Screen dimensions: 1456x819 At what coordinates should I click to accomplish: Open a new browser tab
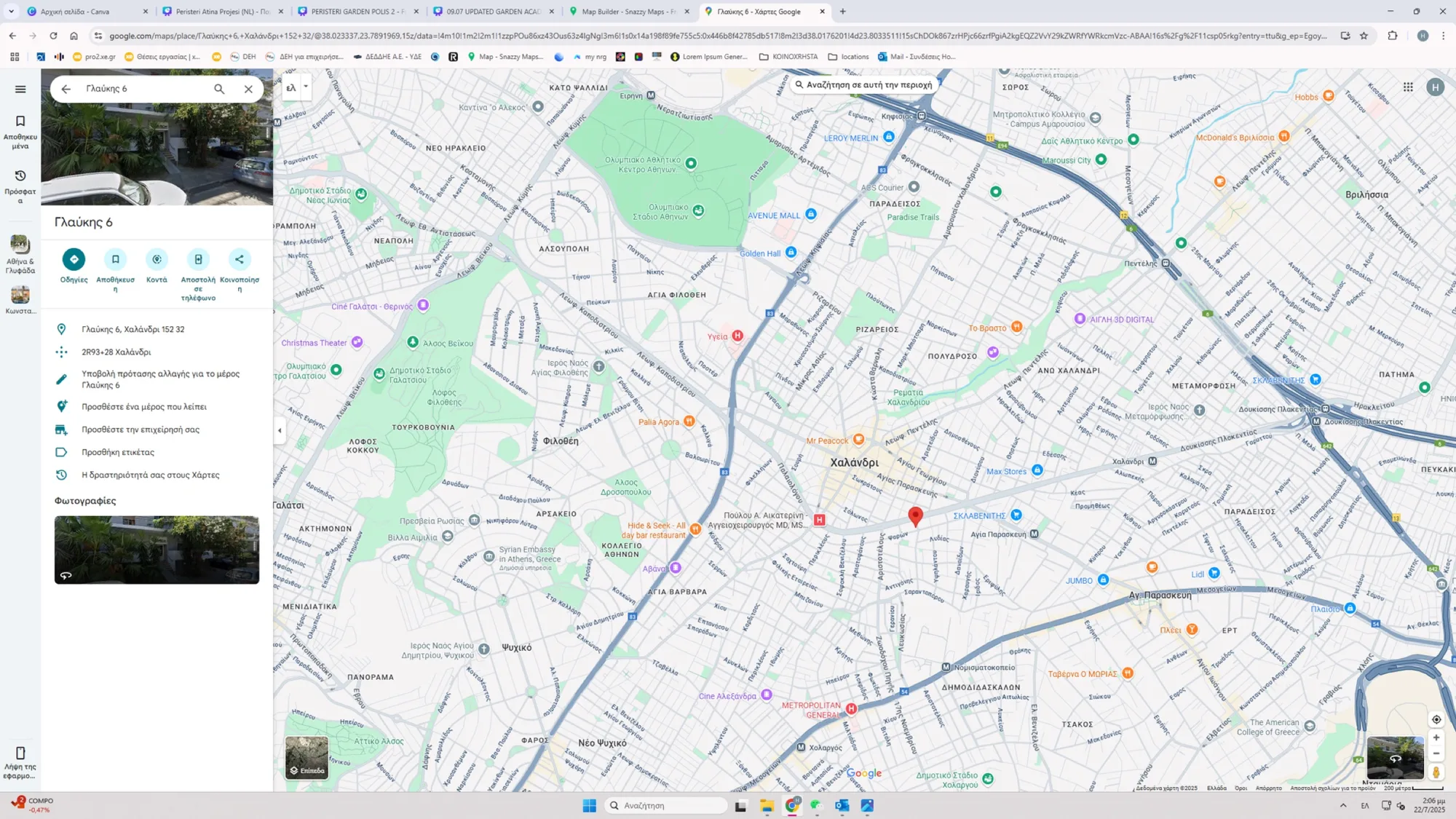click(x=842, y=12)
